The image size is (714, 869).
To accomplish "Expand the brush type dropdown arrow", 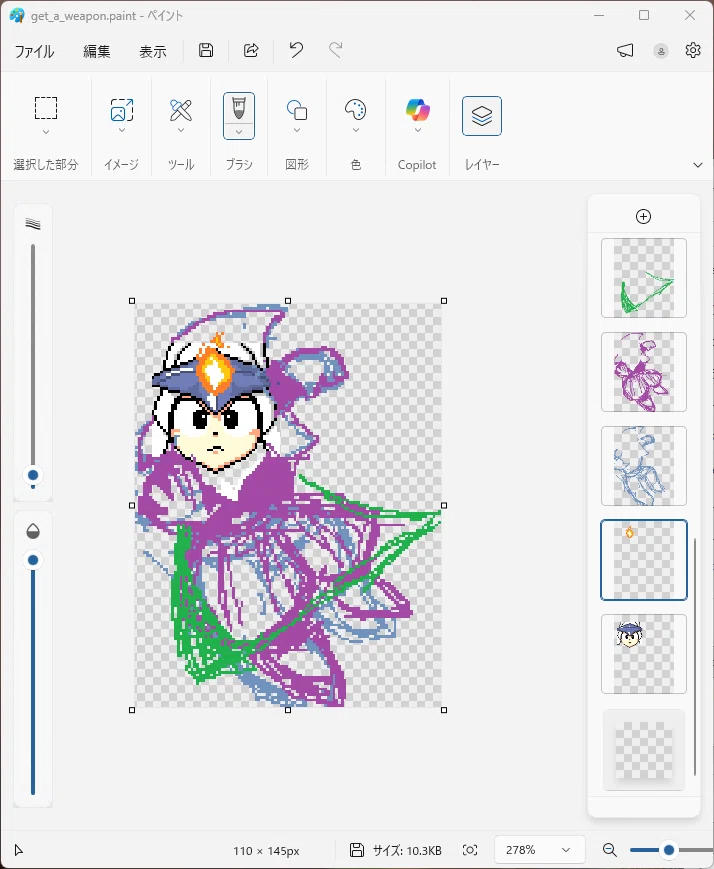I will (239, 132).
